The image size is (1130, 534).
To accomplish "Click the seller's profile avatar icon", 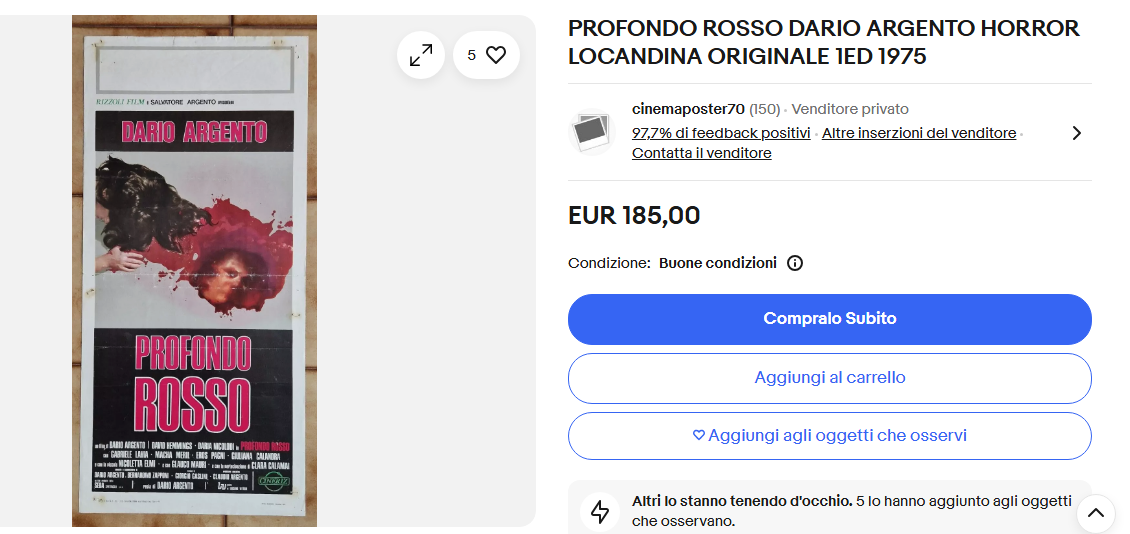I will coord(593,131).
